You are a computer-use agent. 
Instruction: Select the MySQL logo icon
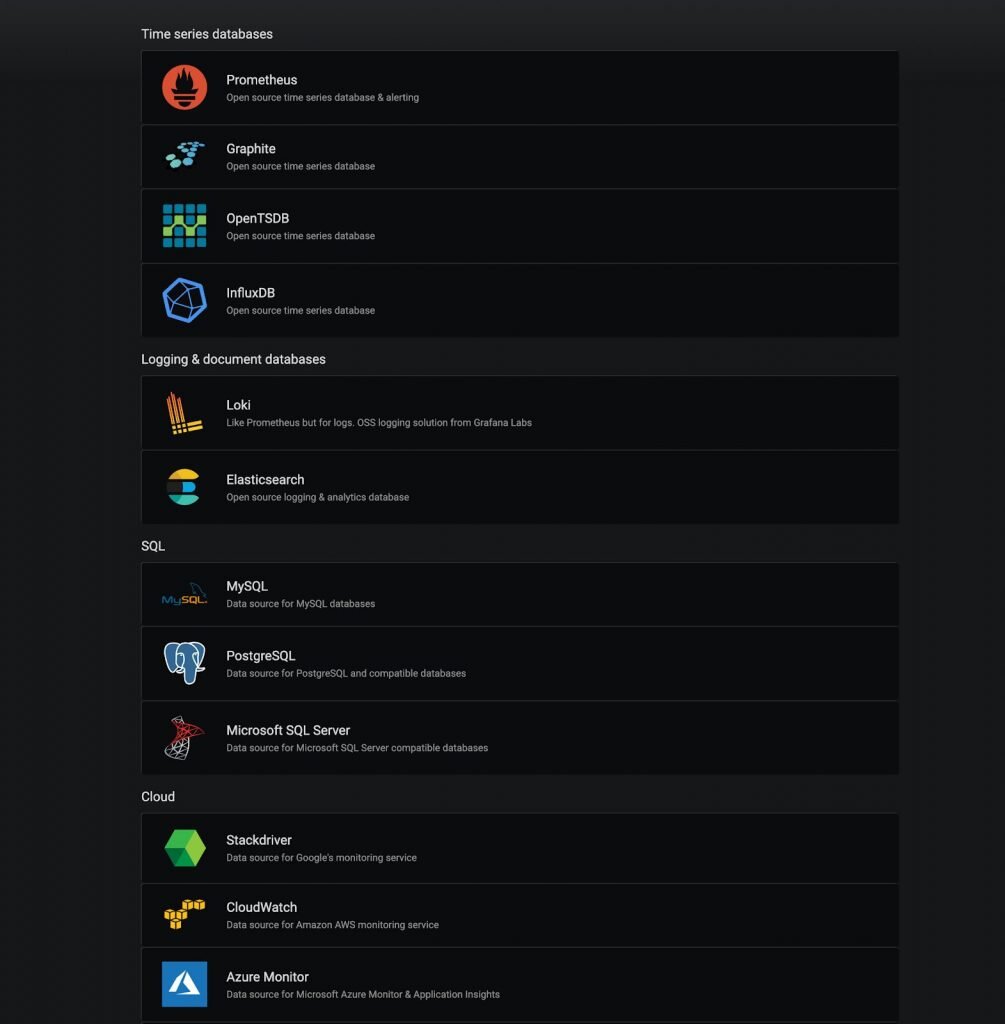(x=184, y=593)
